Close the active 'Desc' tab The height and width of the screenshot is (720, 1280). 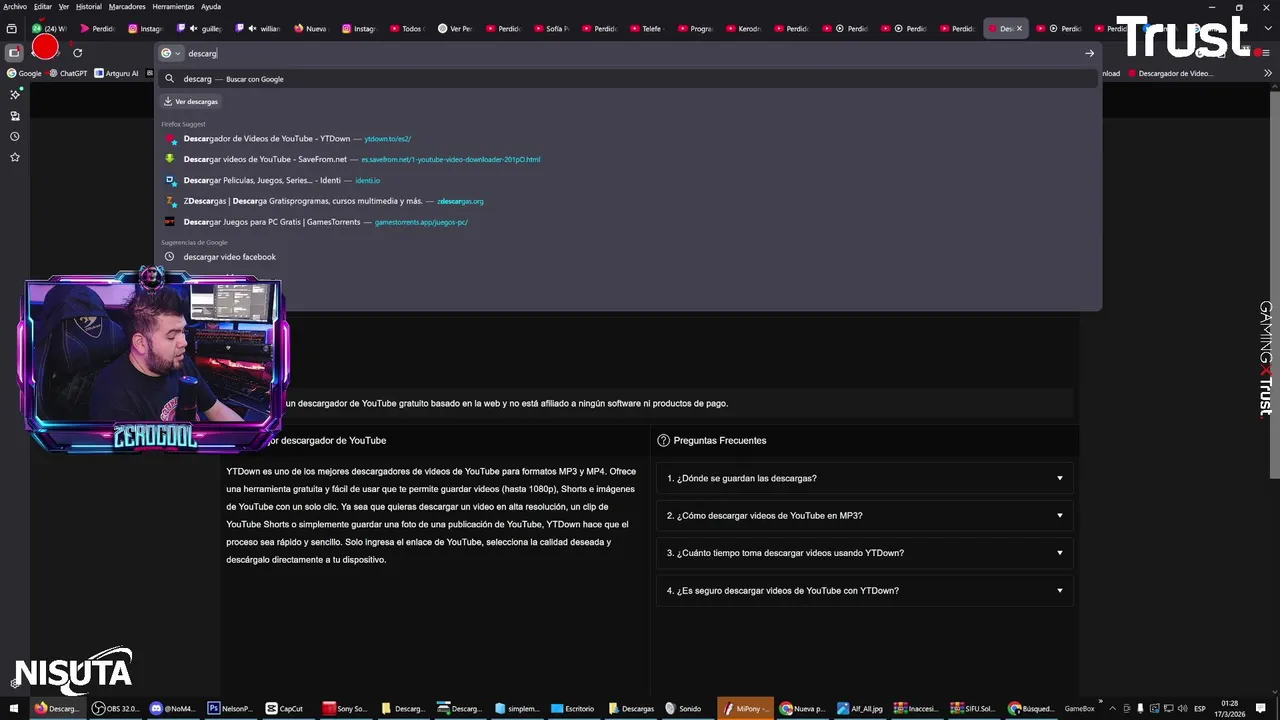pyautogui.click(x=1019, y=29)
